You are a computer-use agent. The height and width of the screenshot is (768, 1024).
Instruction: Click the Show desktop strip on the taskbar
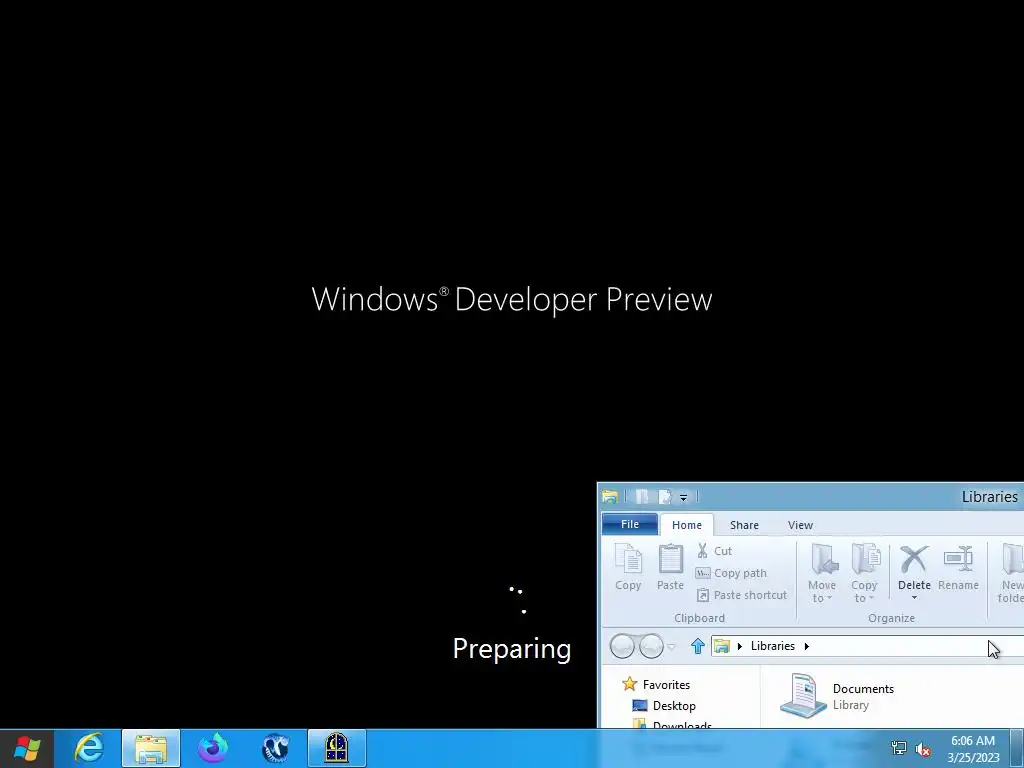(1016, 748)
